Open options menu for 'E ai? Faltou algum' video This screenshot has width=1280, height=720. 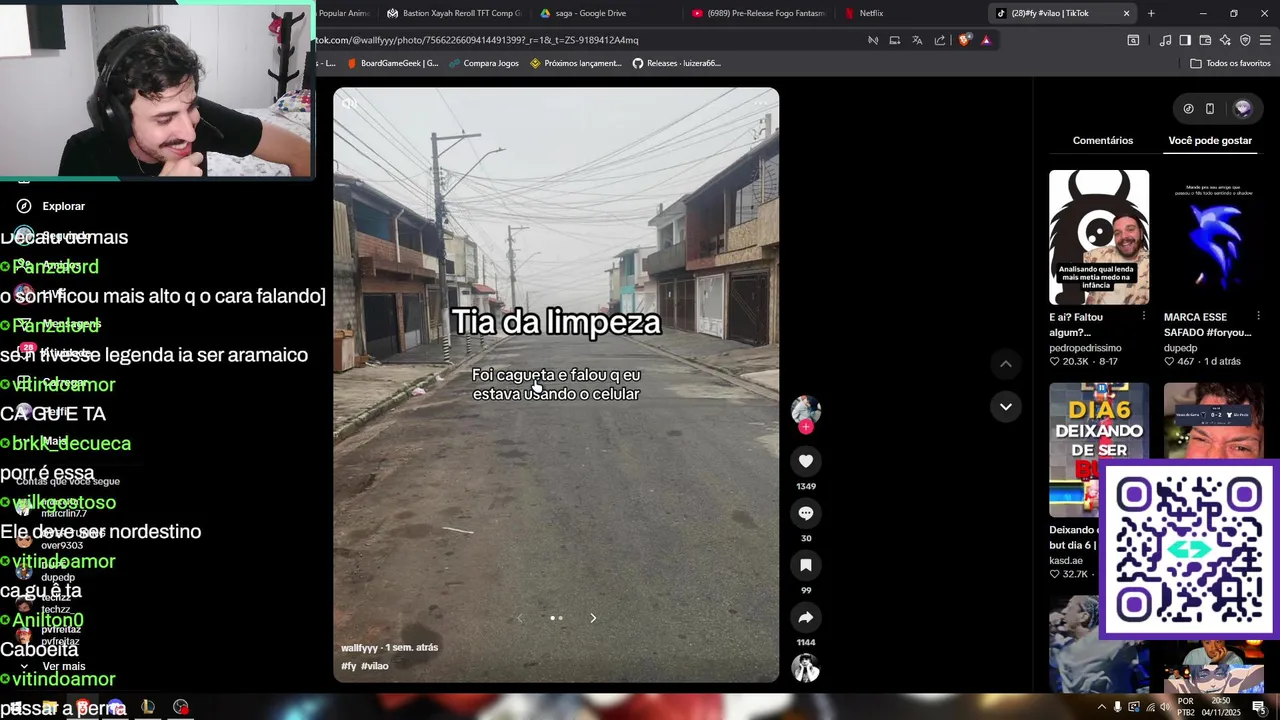[1144, 317]
